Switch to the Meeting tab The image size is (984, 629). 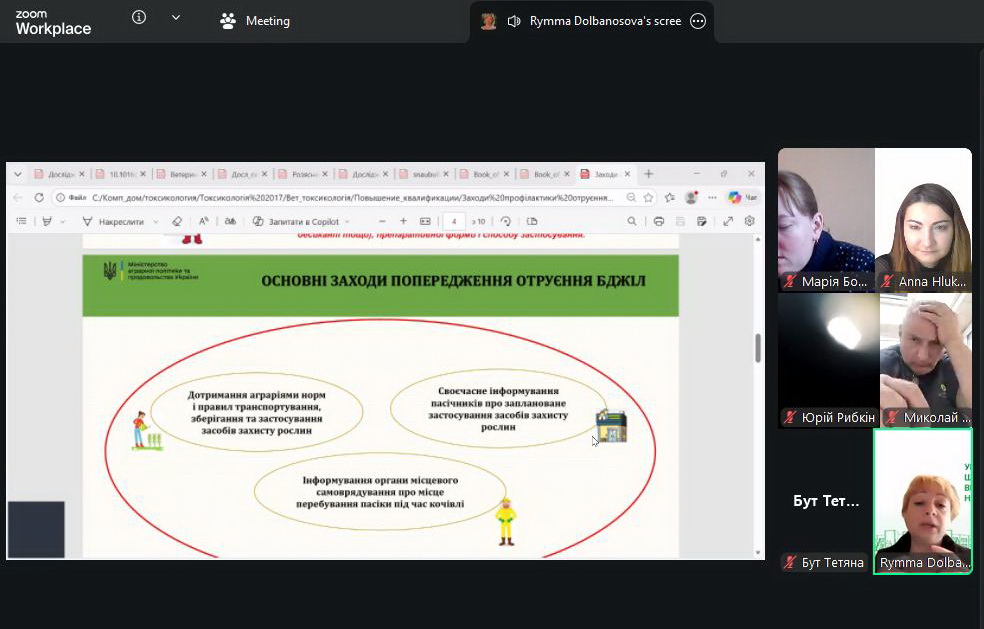(256, 21)
